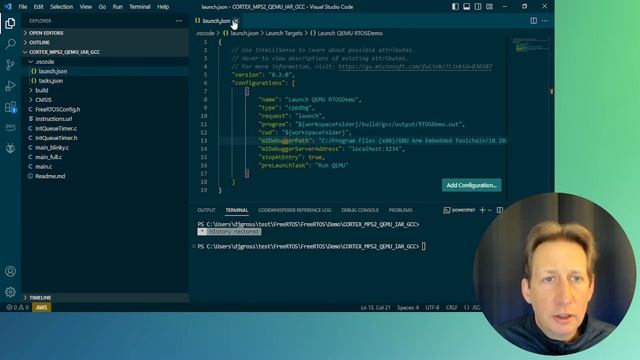Open the Help menu

[x=163, y=7]
